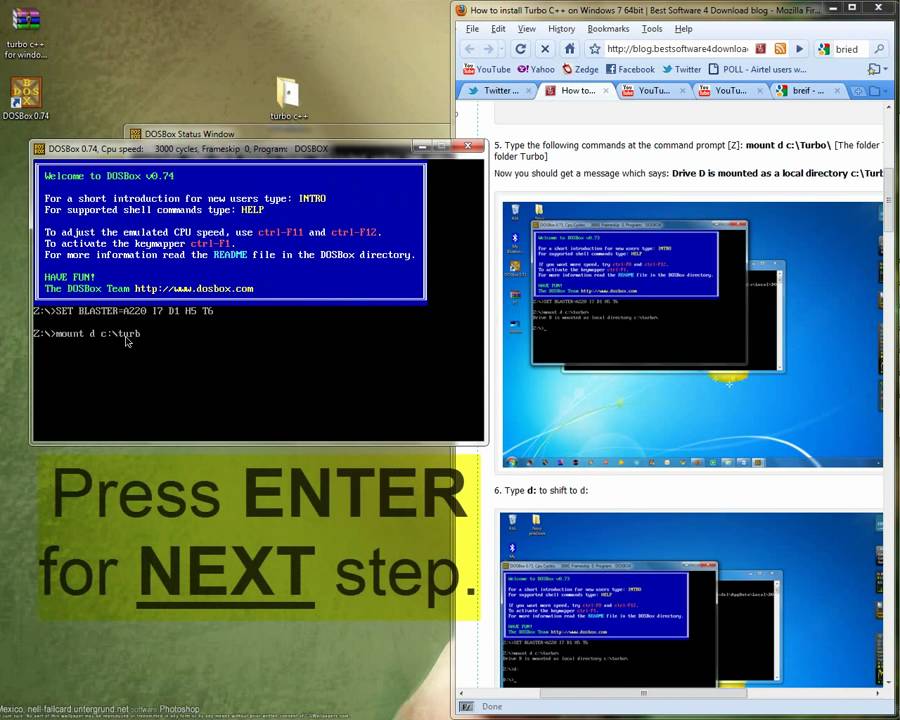Go back using Firefox Back arrow
This screenshot has height=720, width=900.
tap(470, 49)
